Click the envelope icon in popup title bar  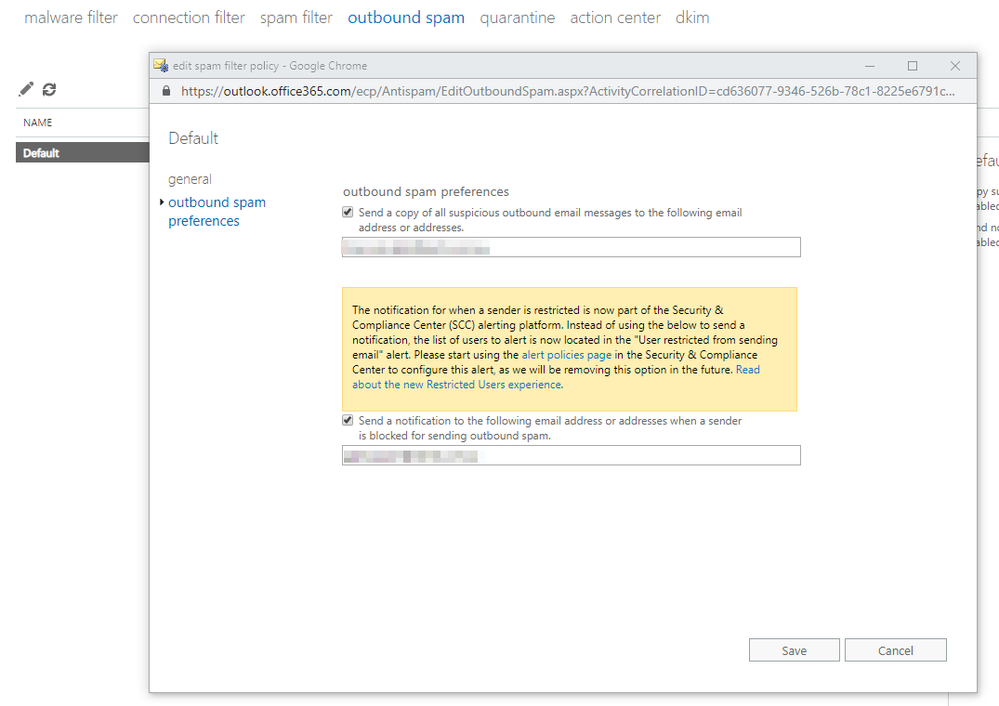[161, 65]
